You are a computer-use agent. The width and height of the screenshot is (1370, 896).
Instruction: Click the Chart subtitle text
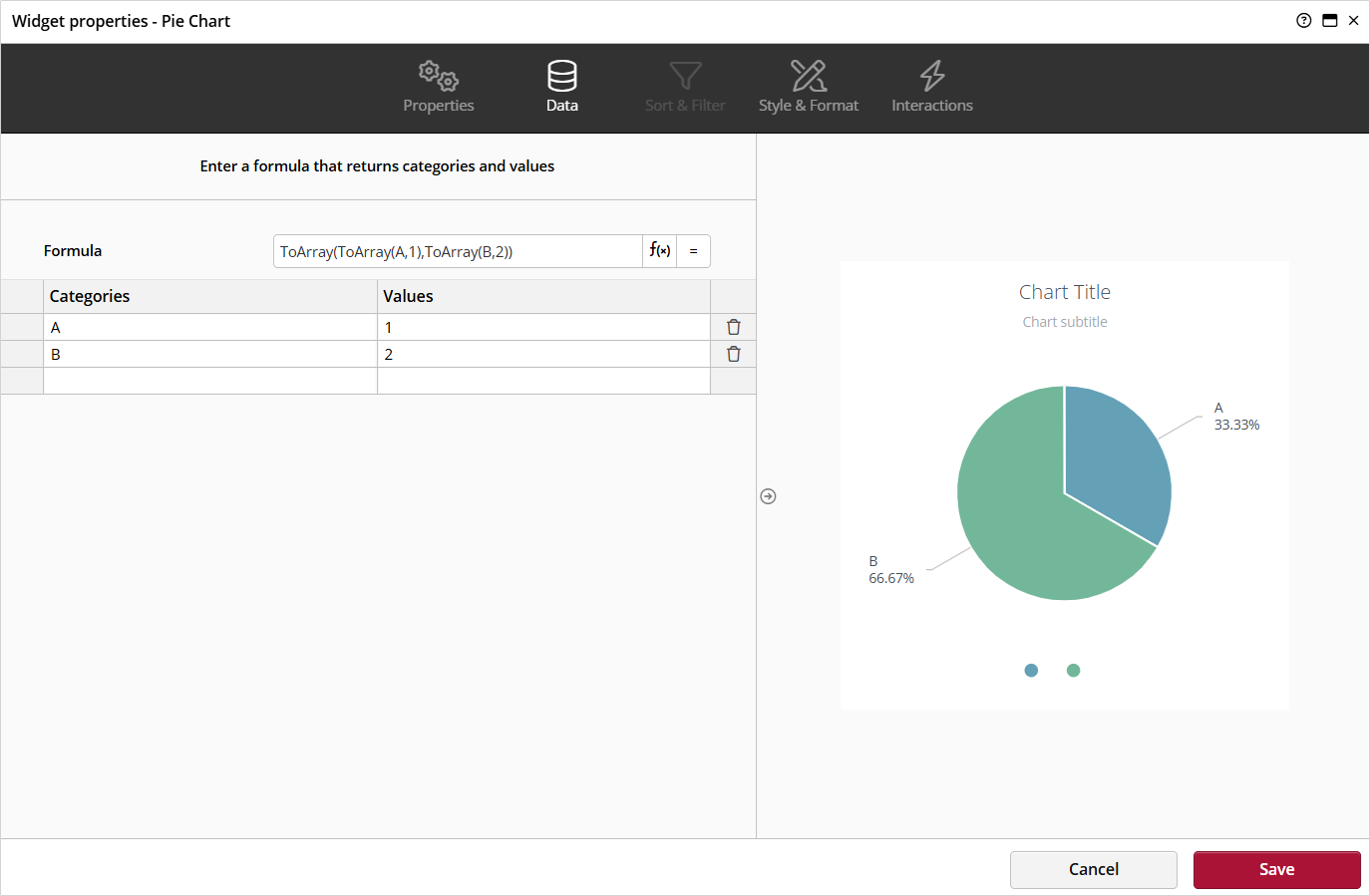point(1065,322)
